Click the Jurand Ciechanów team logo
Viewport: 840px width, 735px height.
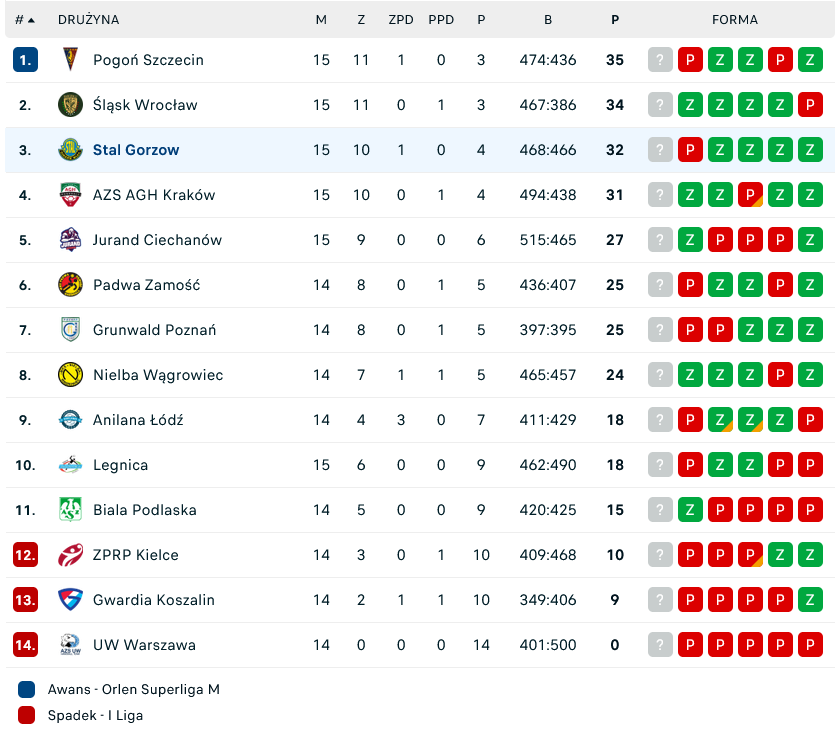pos(70,240)
